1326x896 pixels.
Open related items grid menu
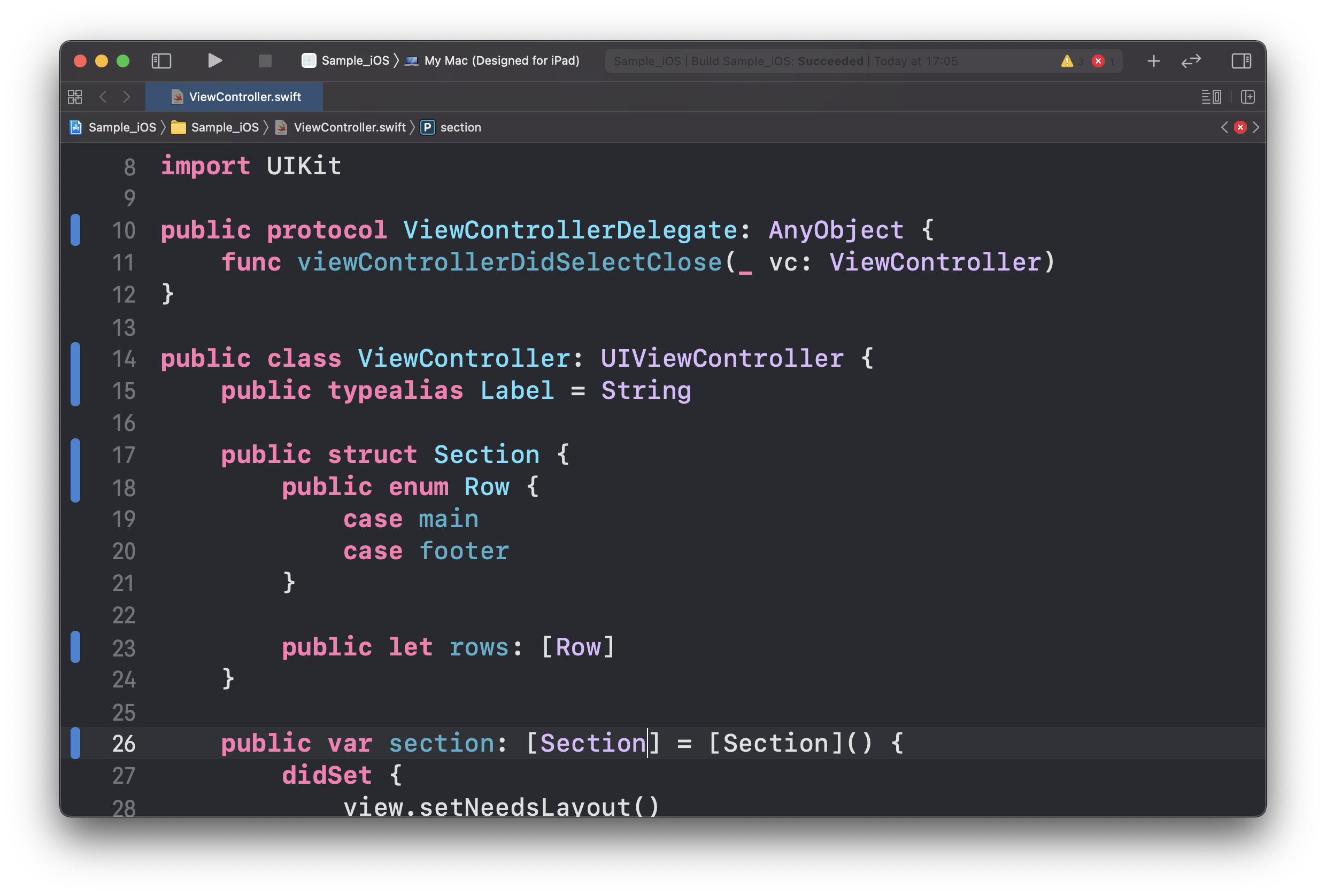coord(75,97)
